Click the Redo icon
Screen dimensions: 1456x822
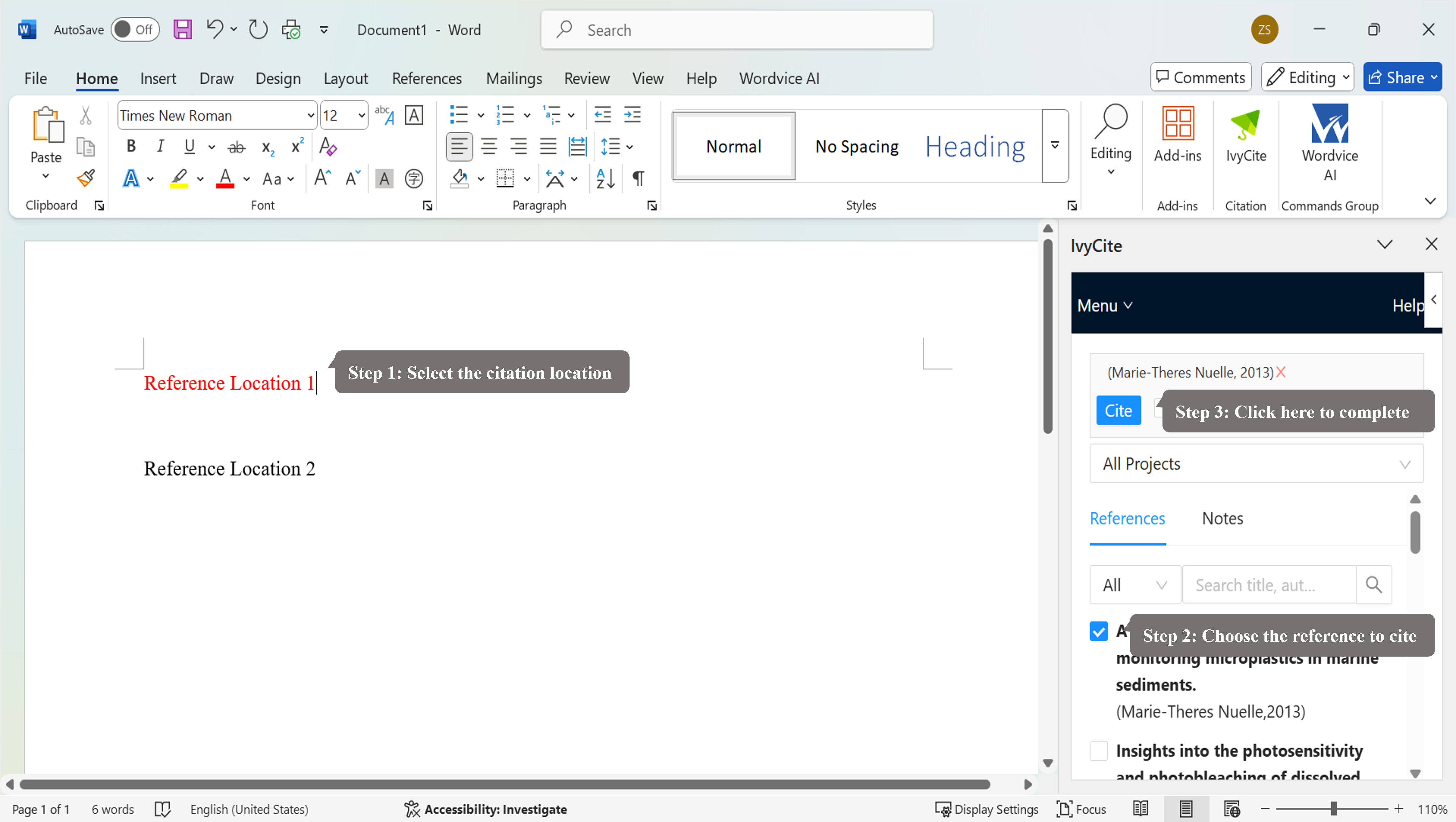258,30
